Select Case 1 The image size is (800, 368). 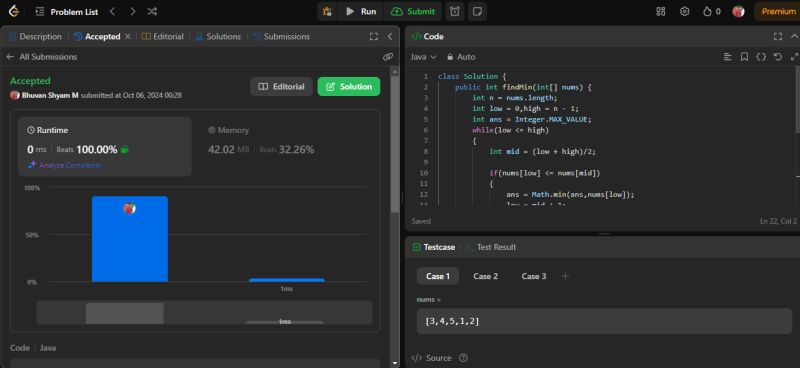click(x=438, y=276)
